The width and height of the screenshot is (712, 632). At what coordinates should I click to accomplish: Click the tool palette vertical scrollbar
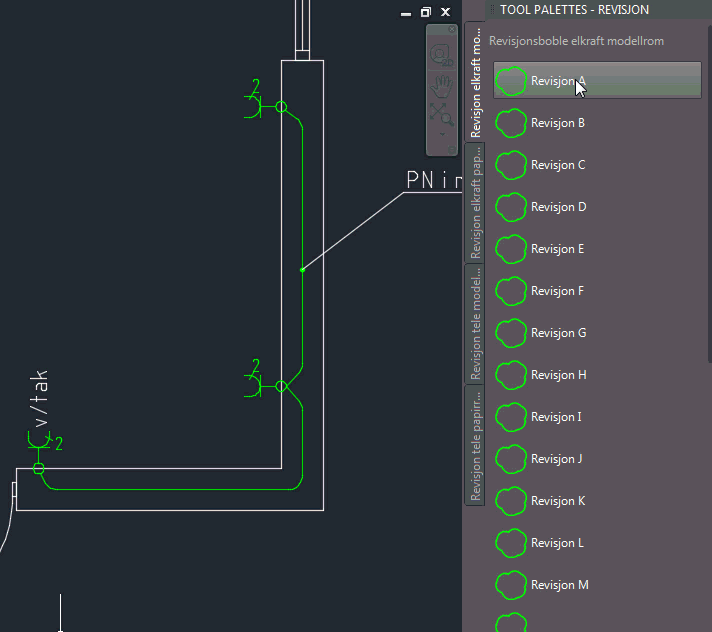709,200
